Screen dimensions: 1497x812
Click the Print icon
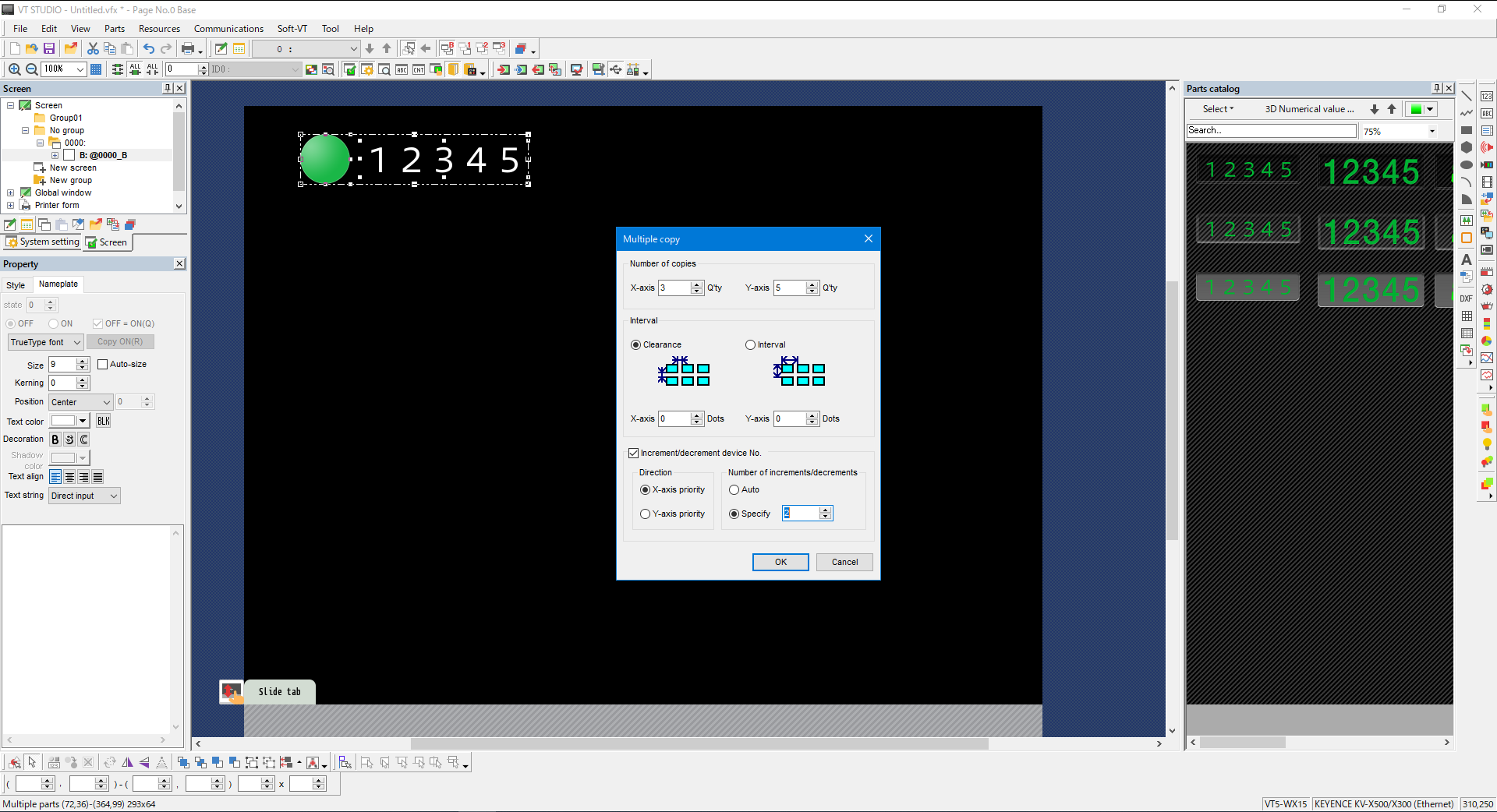coord(188,48)
